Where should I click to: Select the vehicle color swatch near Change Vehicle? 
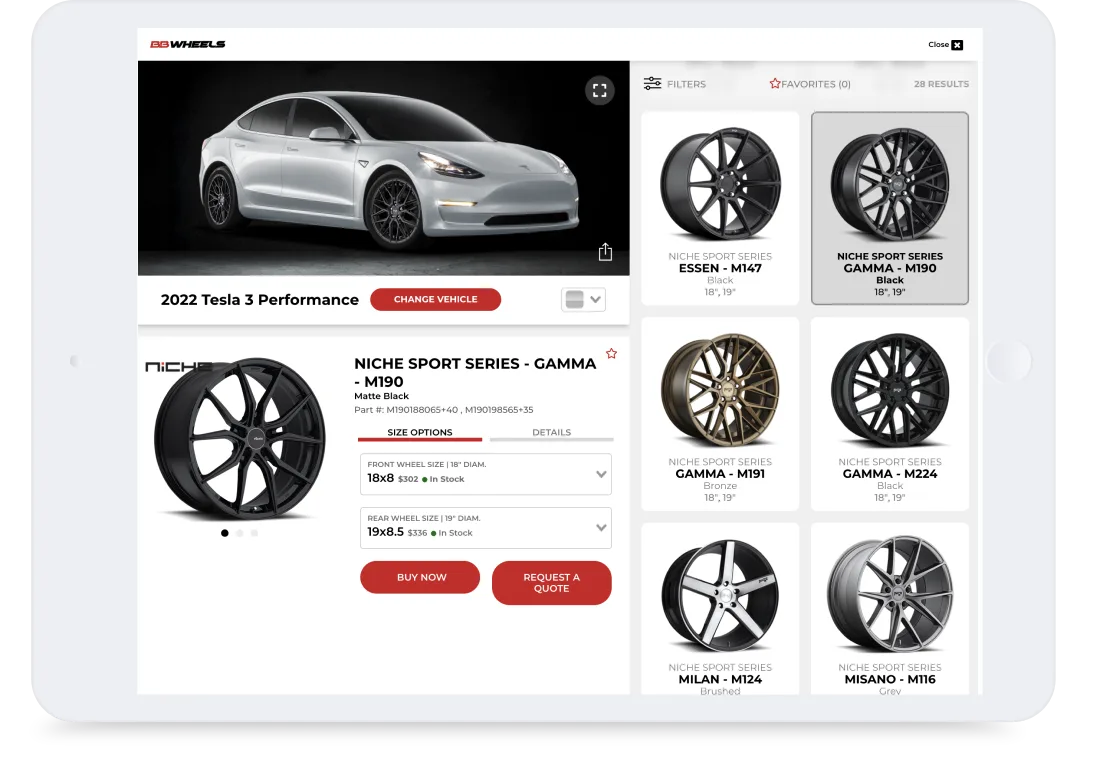coord(575,299)
